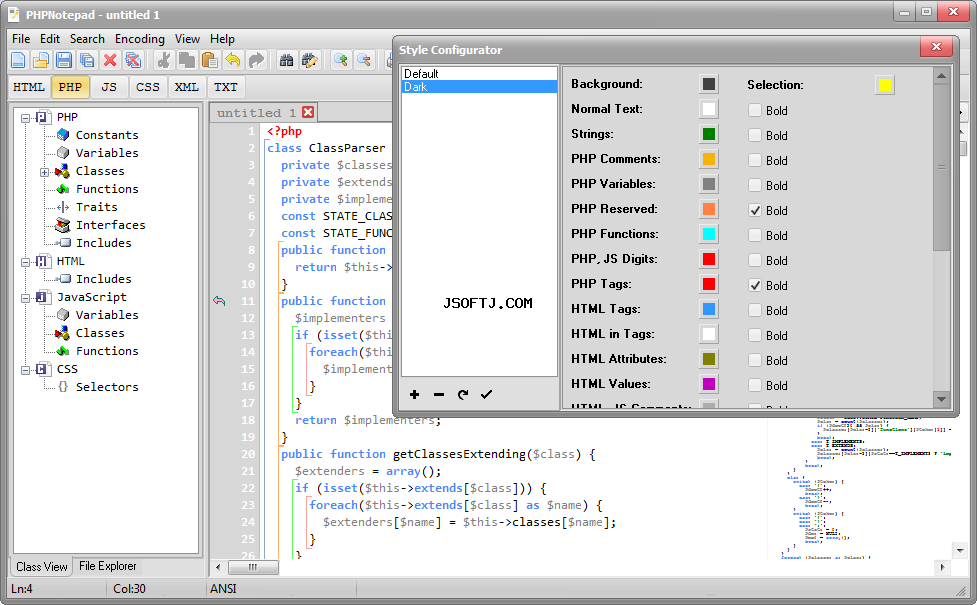The width and height of the screenshot is (977, 605).
Task: Expand the PHP Classes tree node
Action: pos(44,171)
